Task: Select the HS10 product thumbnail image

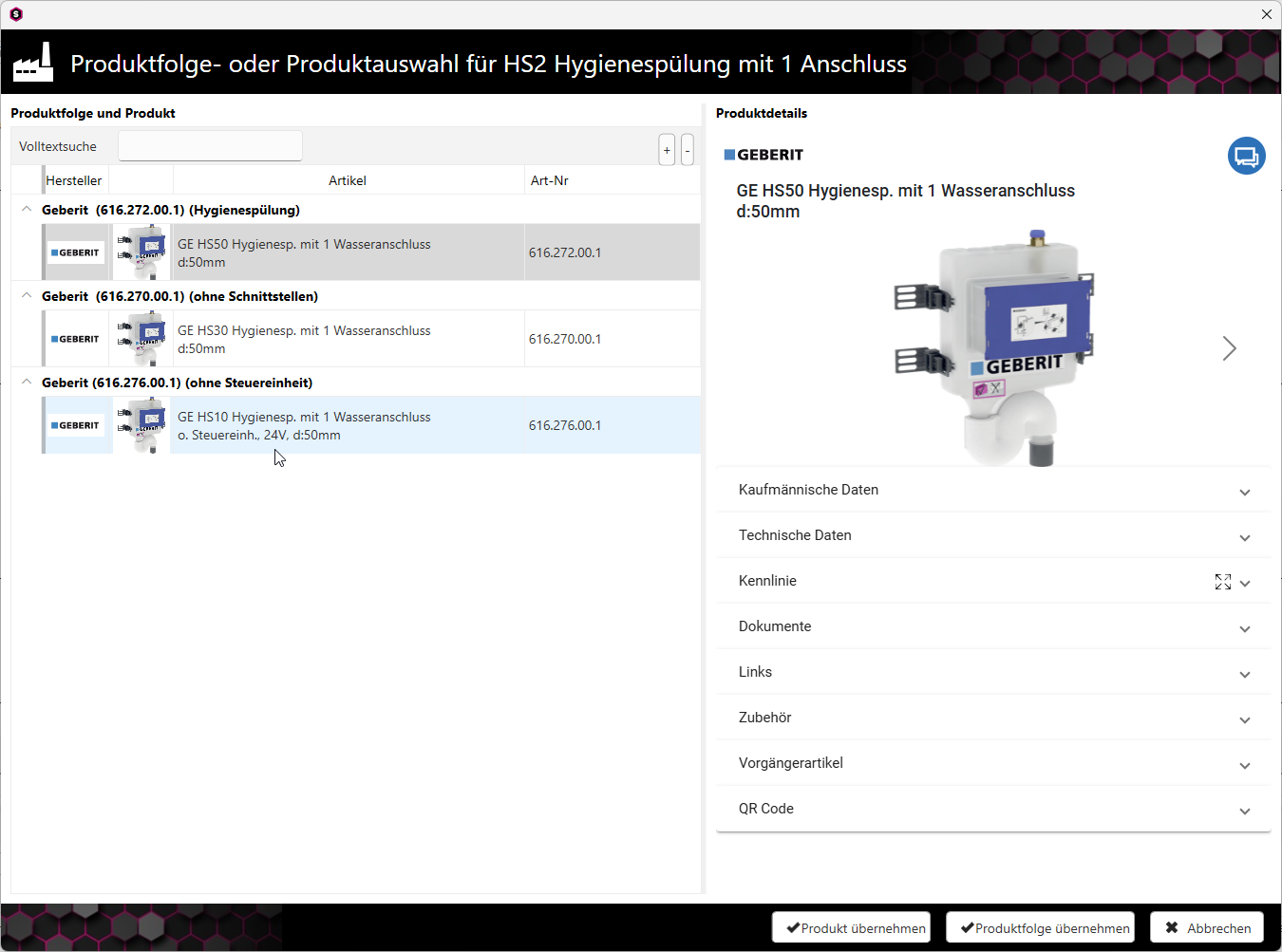Action: click(141, 425)
